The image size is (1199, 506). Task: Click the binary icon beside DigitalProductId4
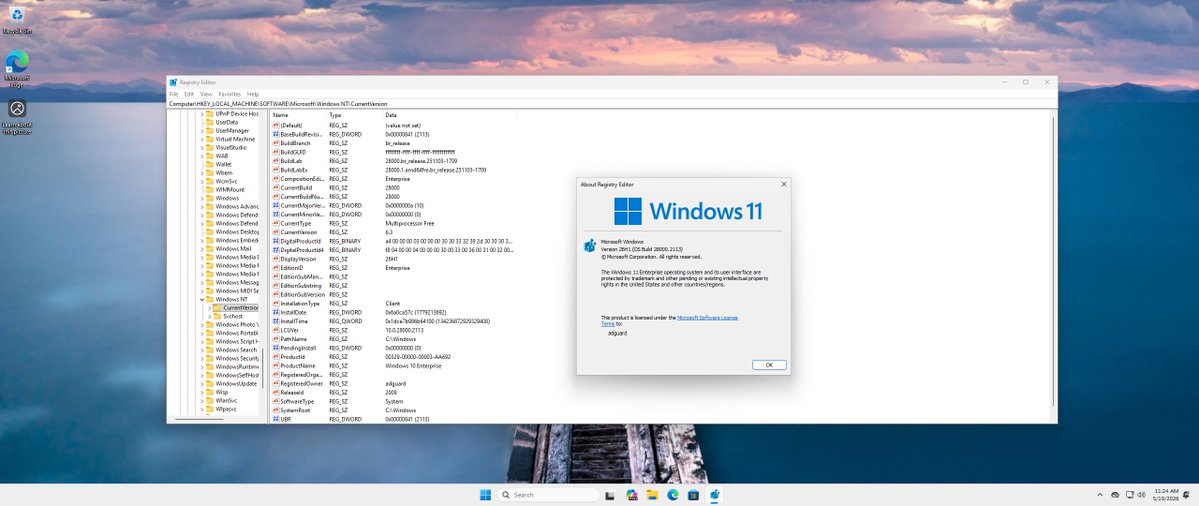point(276,250)
